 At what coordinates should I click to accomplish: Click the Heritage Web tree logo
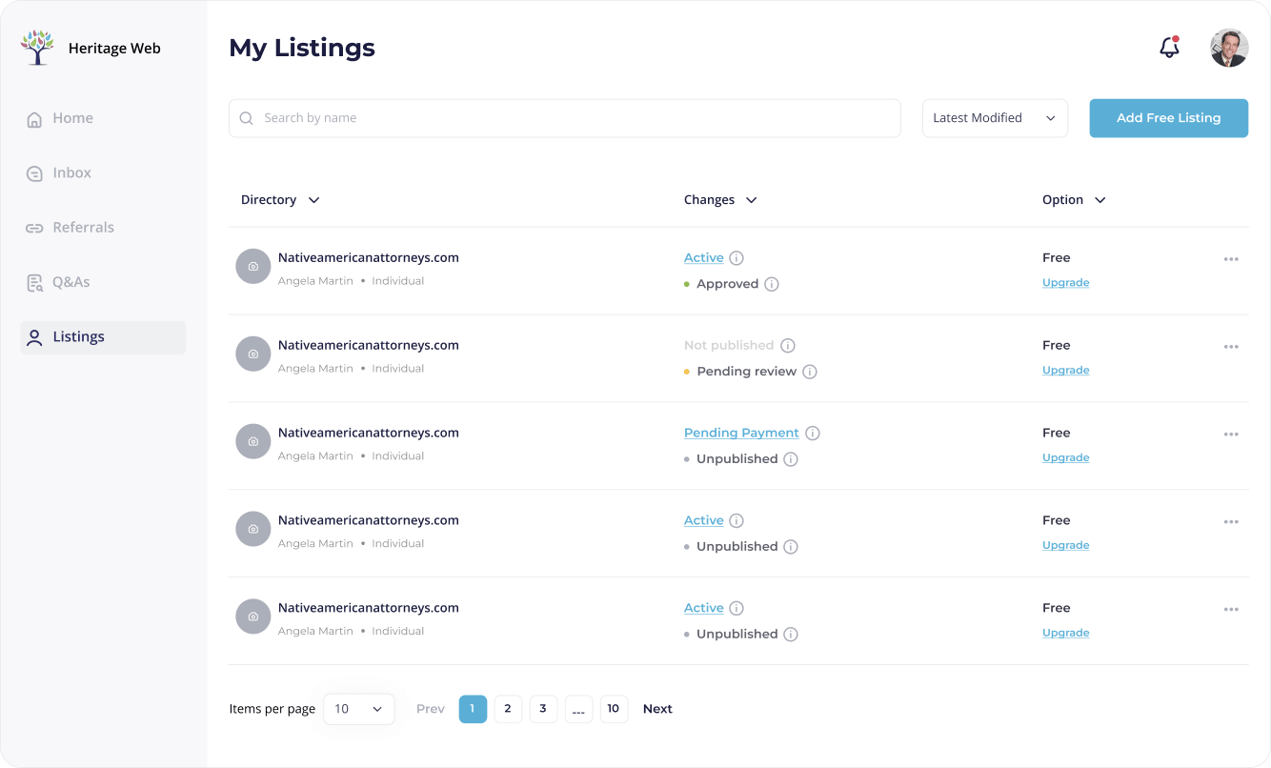tap(37, 48)
